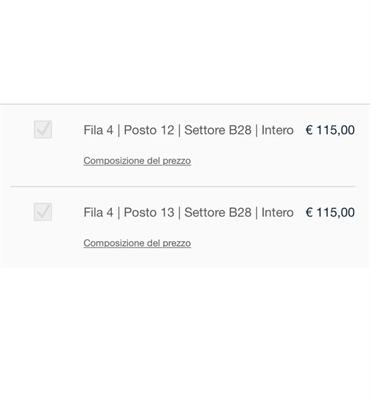
Task: Click the checkmark icon beside Fila 4 Posto 13
Action: tap(43, 212)
